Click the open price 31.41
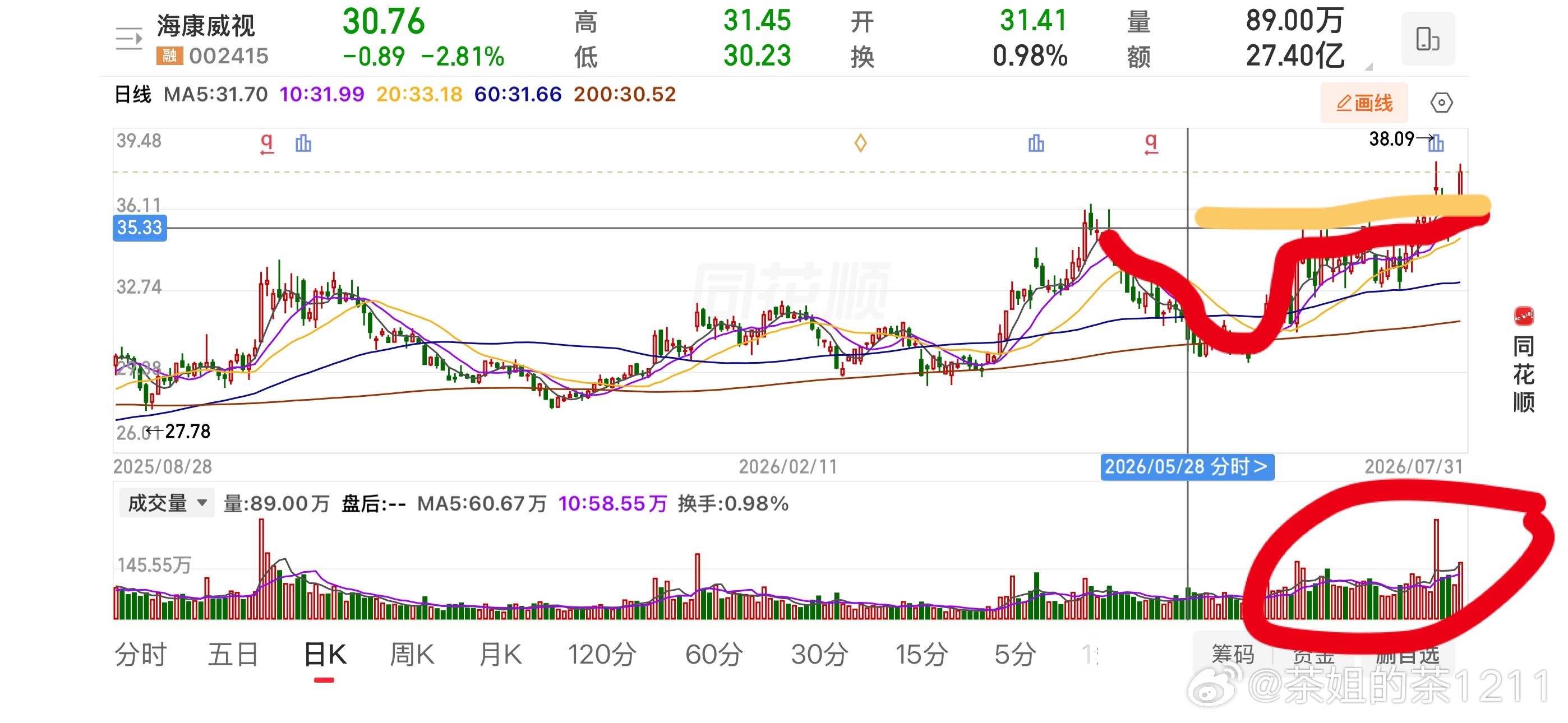This screenshot has height=723, width=1568. pos(1034,21)
